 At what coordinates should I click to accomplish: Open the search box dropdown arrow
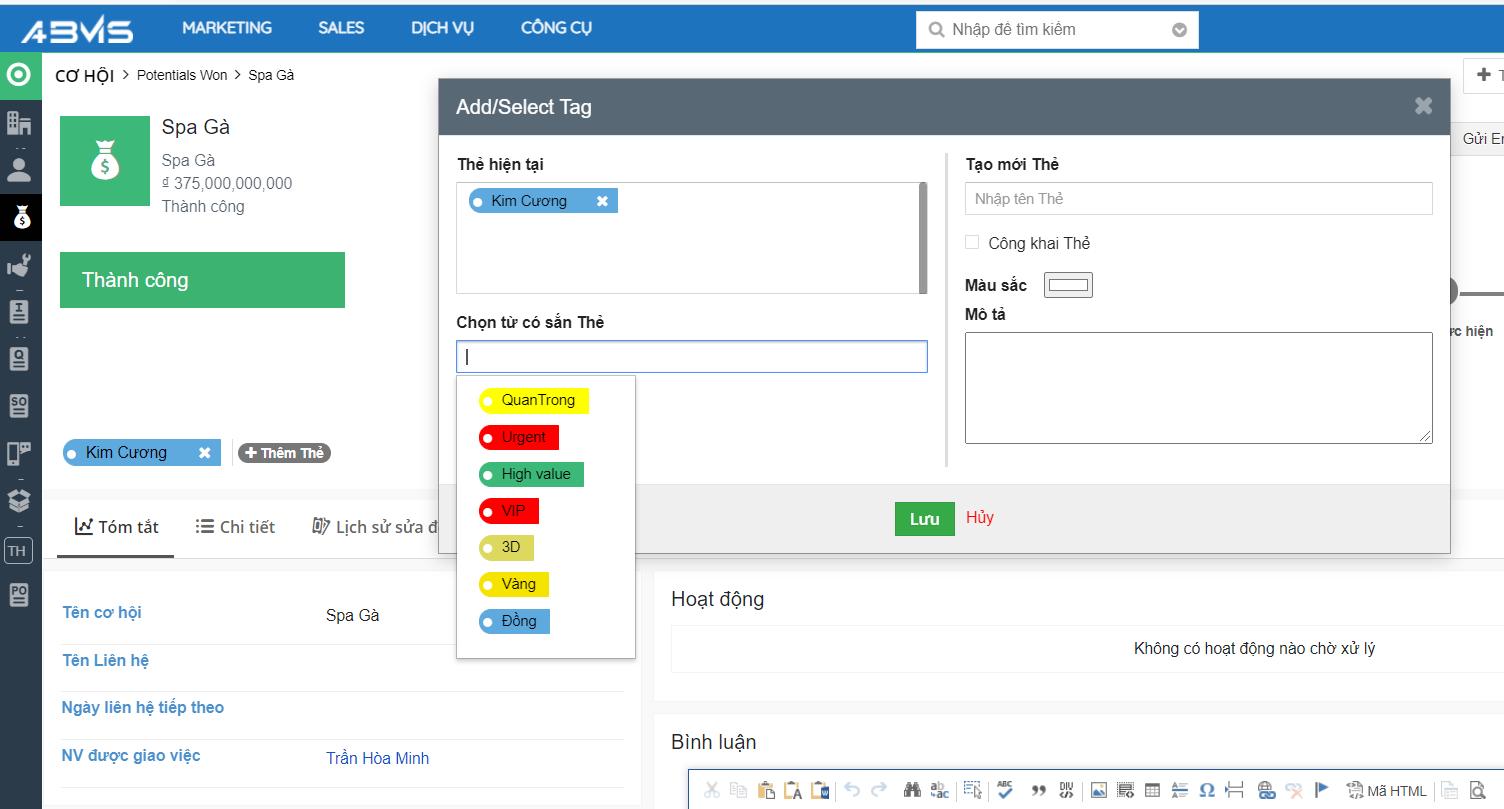point(1179,30)
